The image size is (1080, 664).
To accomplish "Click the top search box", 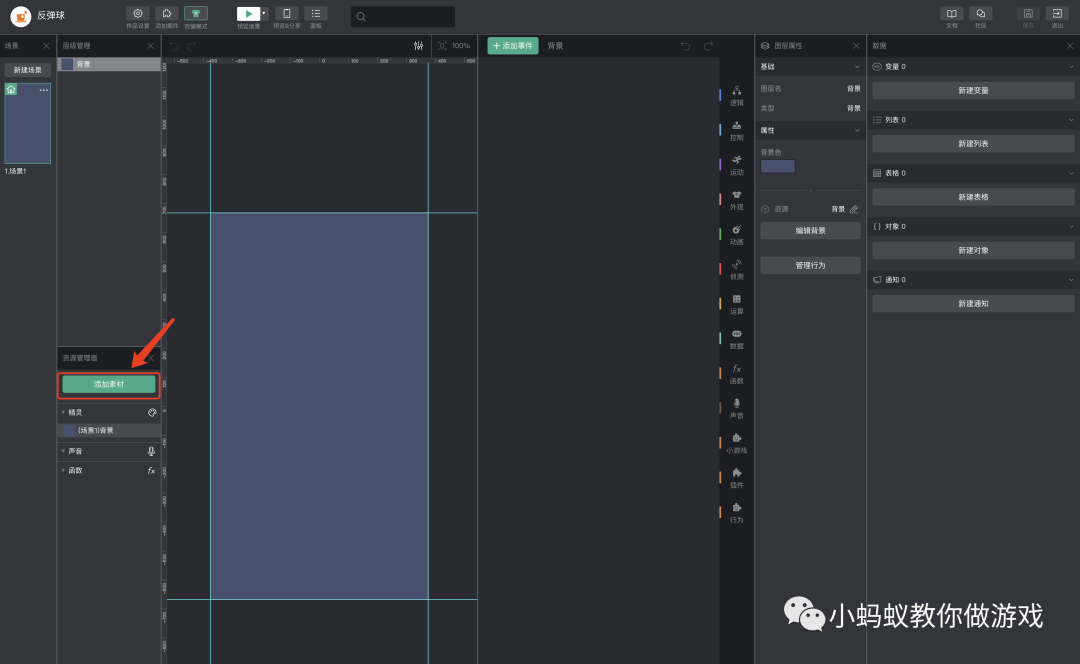I will click(403, 17).
